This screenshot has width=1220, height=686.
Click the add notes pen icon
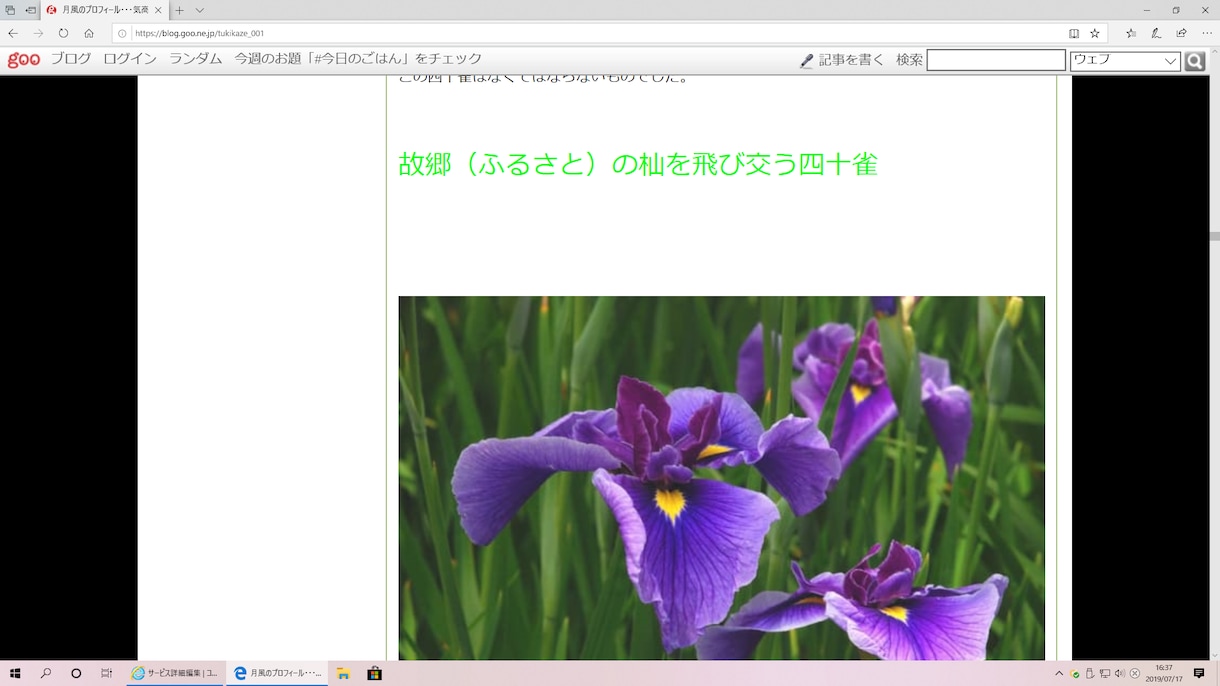tap(1157, 33)
